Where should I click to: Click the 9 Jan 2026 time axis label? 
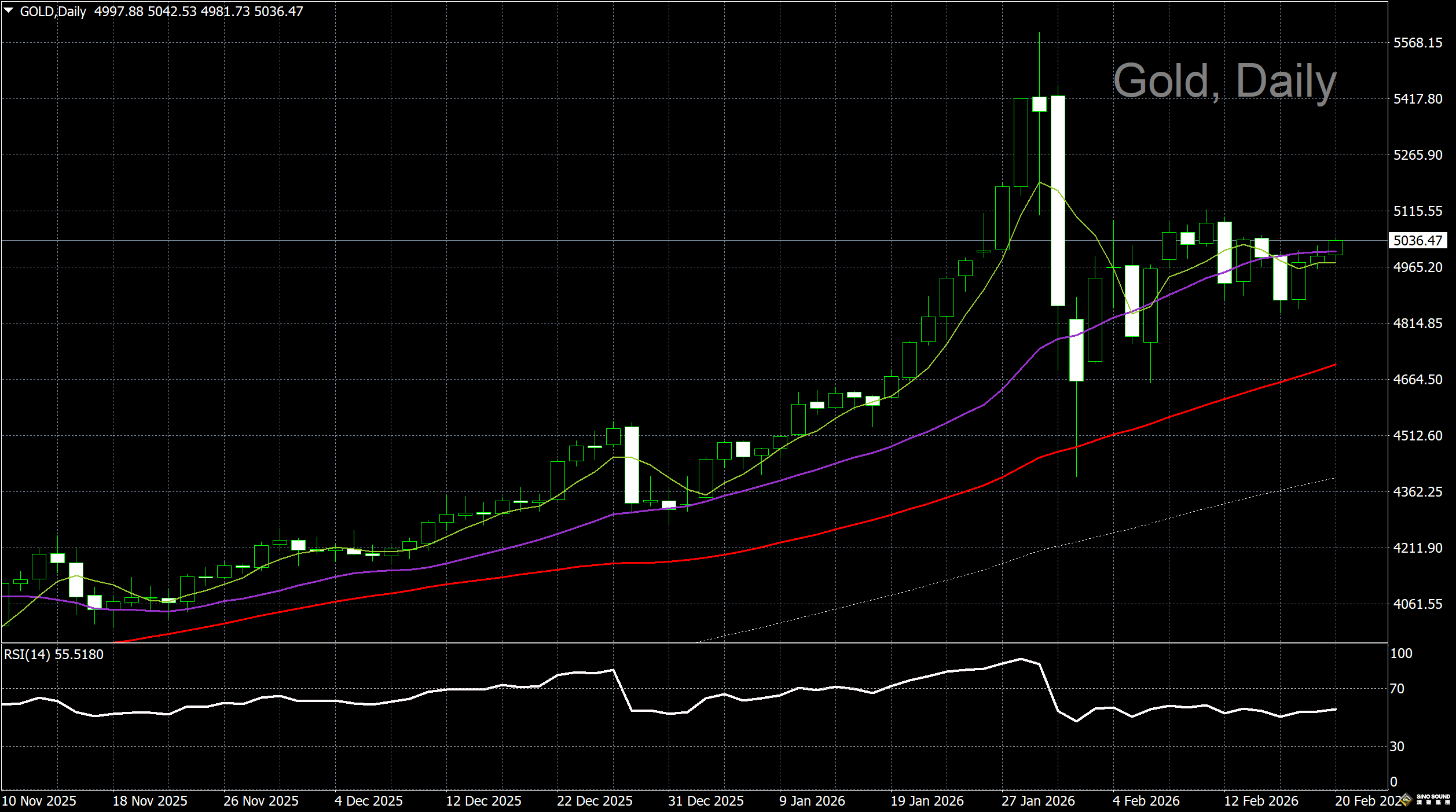812,801
